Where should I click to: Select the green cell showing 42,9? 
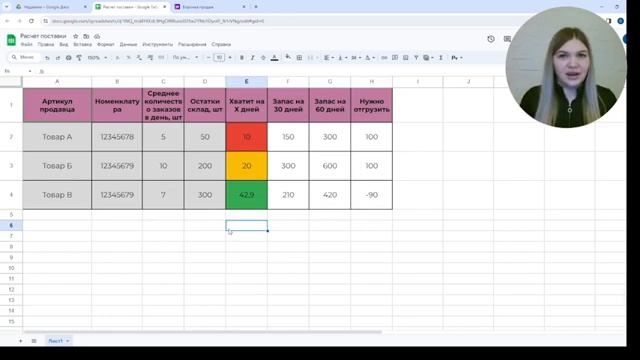pos(247,195)
